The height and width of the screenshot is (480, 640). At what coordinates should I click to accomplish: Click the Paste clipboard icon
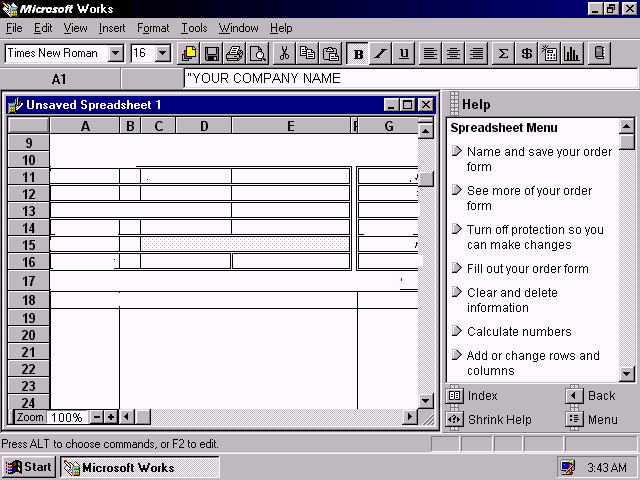coord(330,53)
